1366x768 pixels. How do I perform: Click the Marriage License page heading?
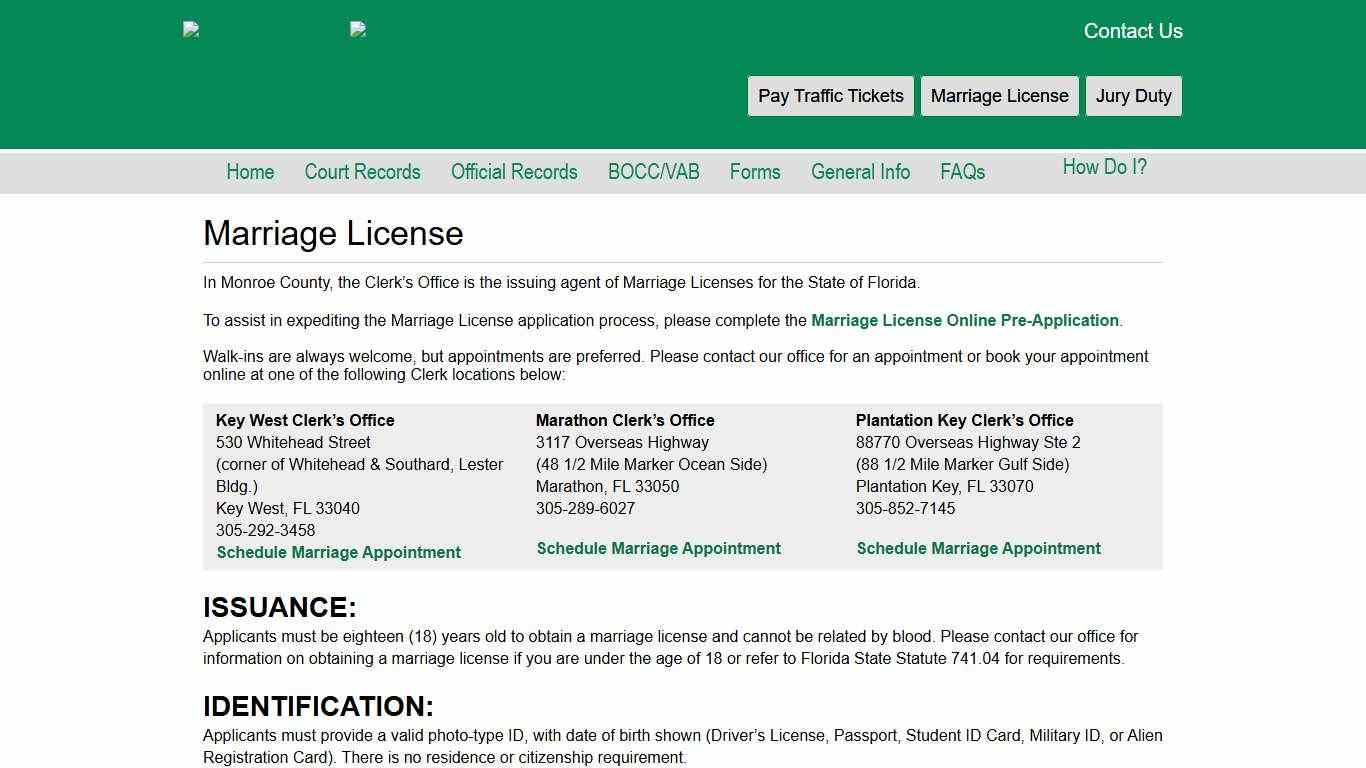333,233
